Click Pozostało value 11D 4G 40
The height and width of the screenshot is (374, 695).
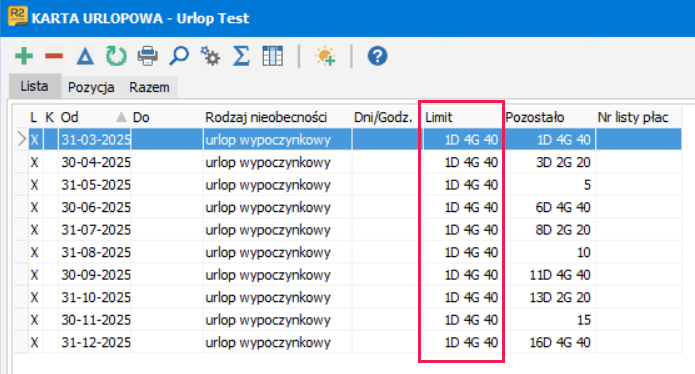pyautogui.click(x=560, y=275)
